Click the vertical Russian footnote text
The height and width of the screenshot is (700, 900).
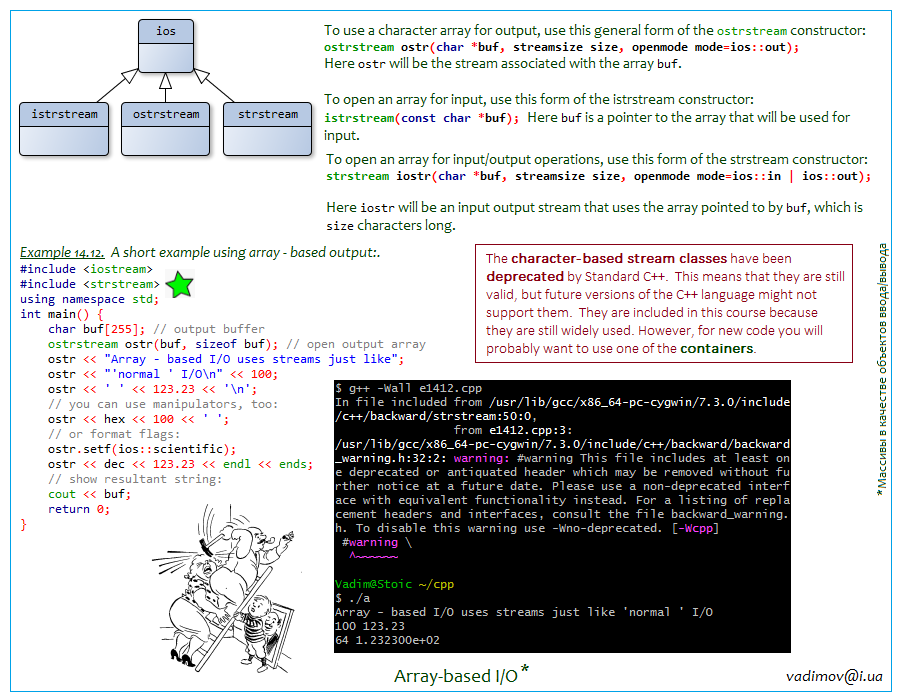pos(883,369)
